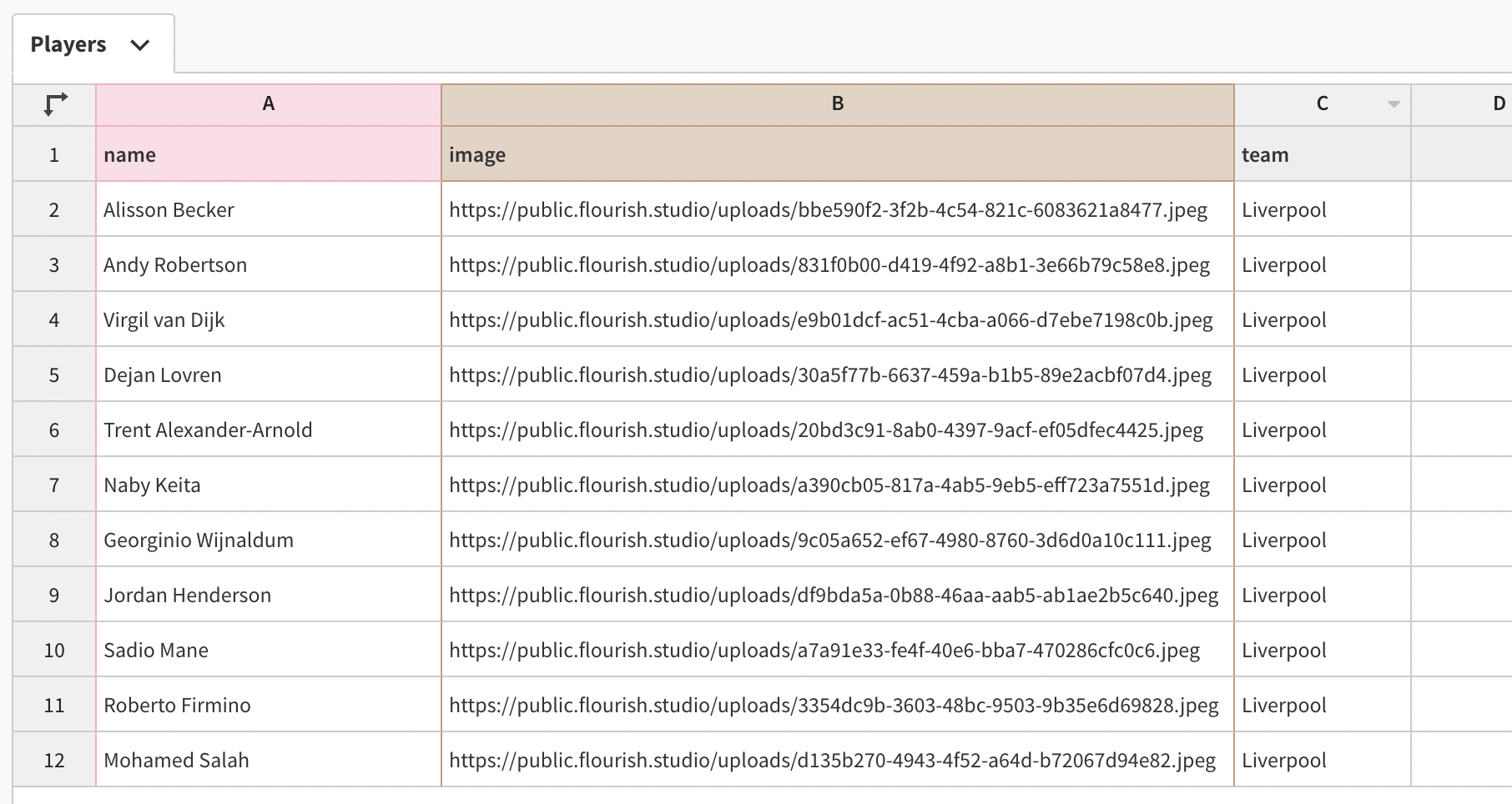Click the Naby Keita name cell
Image resolution: width=1512 pixels, height=804 pixels.
[269, 485]
